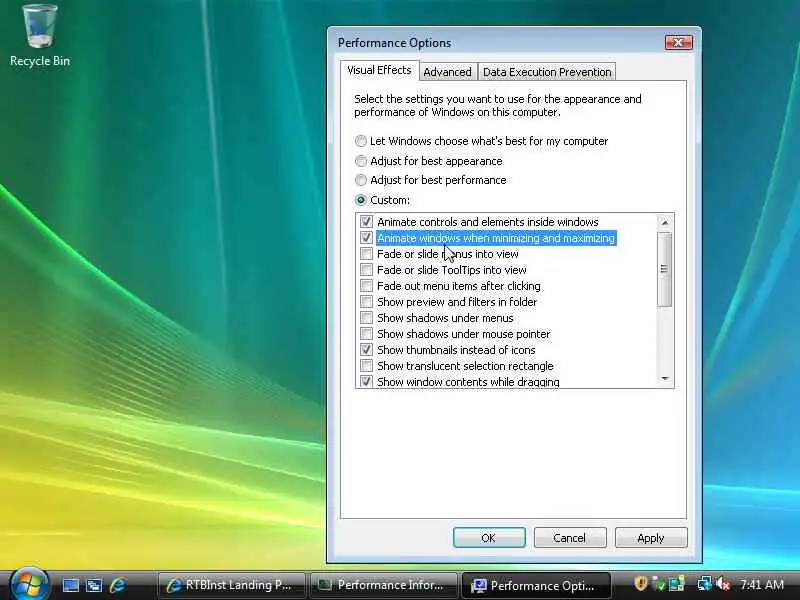Click Show Desktop quick launch icon
The image size is (800, 600).
[x=70, y=585]
